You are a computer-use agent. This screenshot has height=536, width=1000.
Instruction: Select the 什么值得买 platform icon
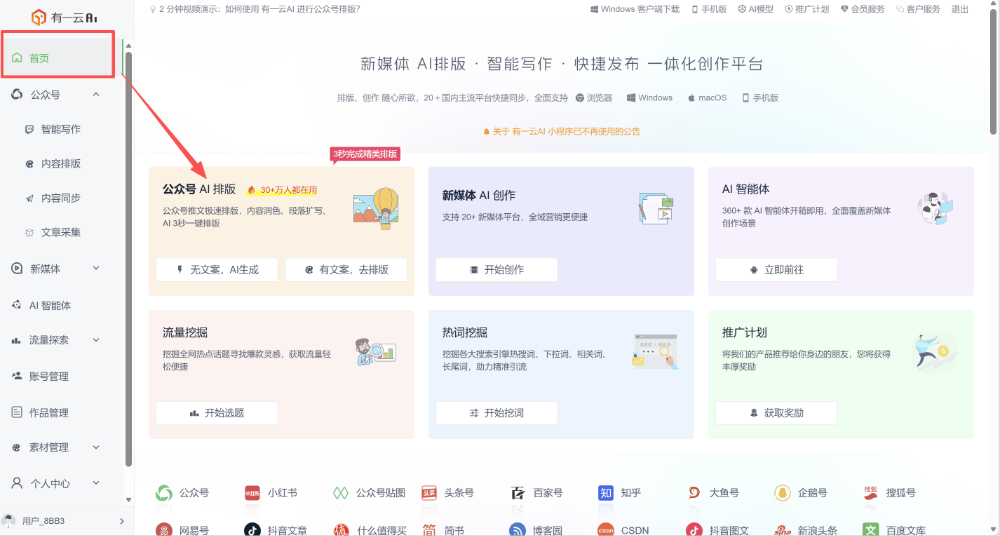pos(341,530)
